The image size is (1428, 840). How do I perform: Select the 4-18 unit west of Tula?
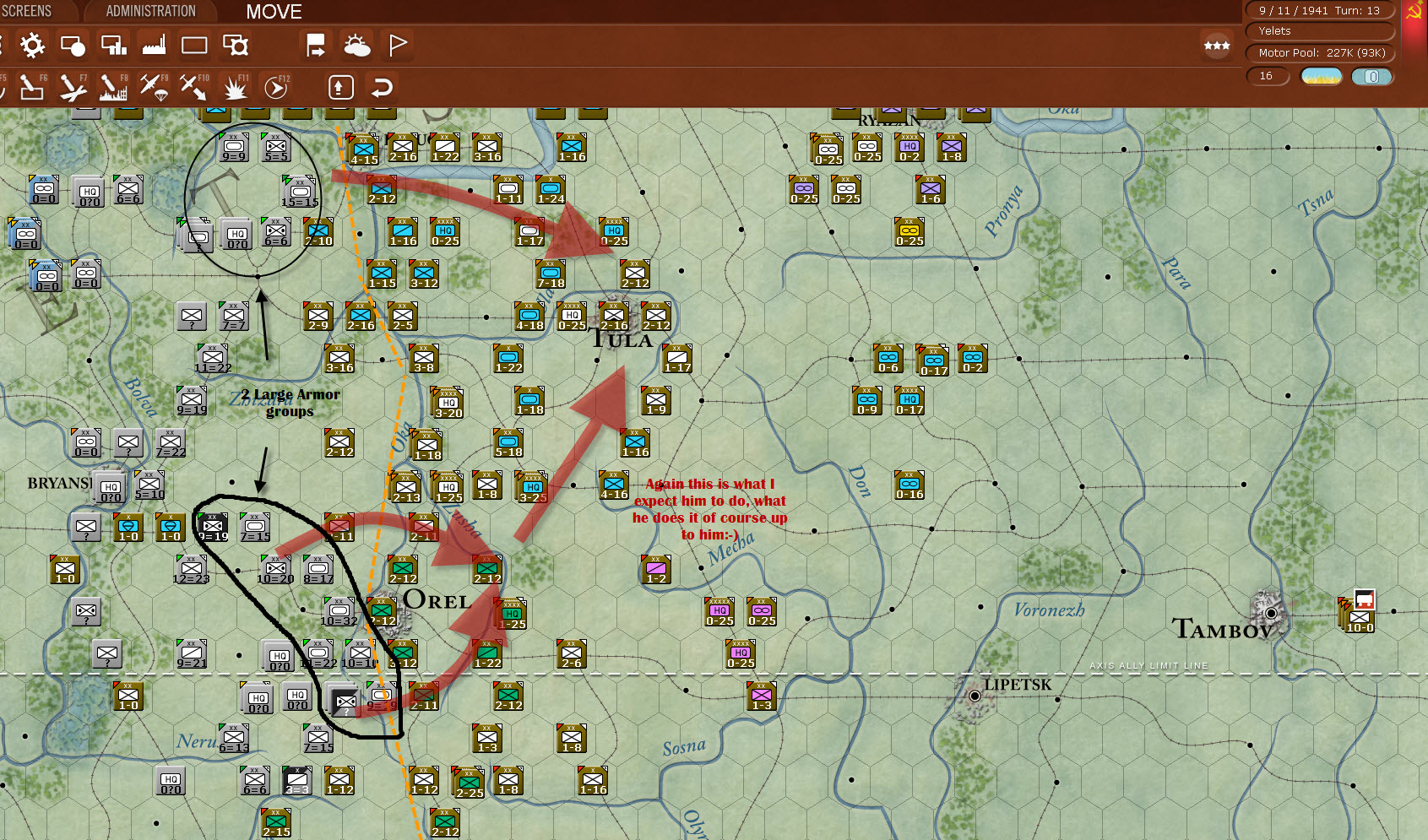tap(529, 317)
